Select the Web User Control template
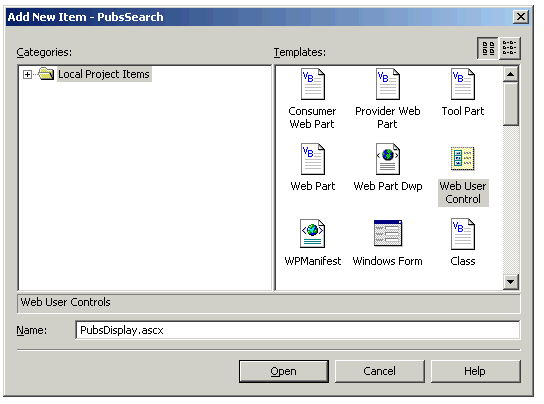Viewport: 544px width, 404px height. [463, 176]
